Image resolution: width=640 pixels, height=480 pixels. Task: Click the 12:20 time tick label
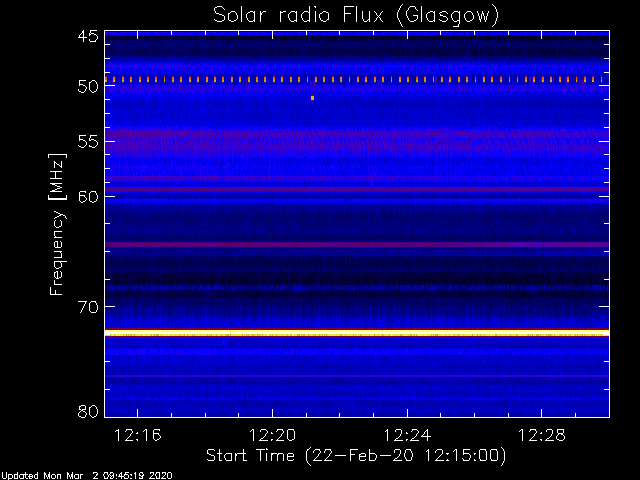click(x=272, y=435)
